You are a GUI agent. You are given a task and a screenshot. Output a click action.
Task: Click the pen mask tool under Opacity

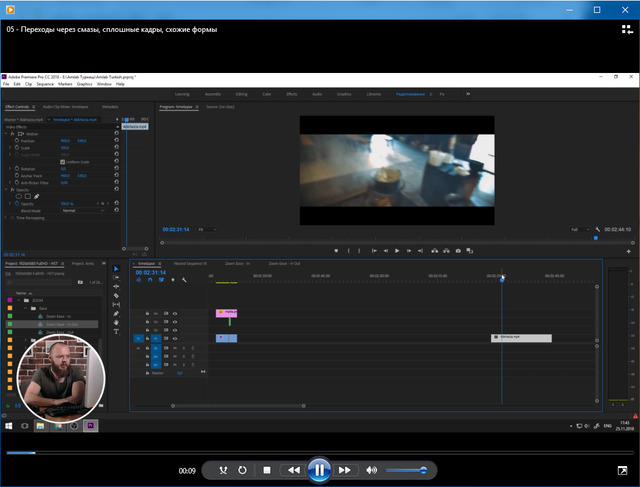37,196
